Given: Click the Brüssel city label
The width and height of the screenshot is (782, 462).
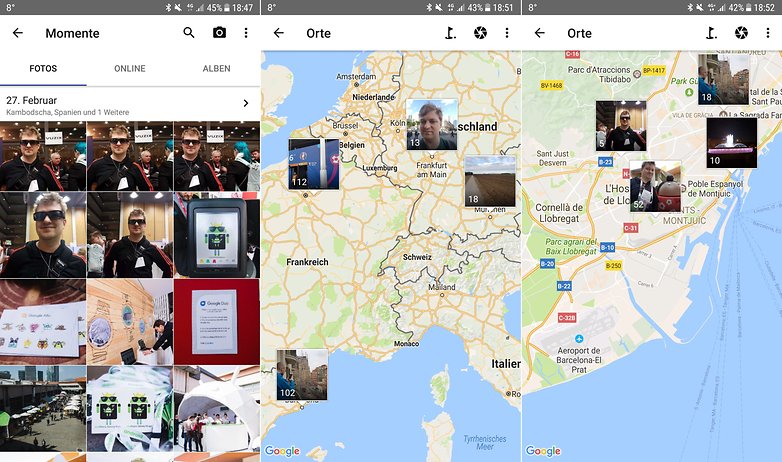Looking at the screenshot, I should 346,126.
